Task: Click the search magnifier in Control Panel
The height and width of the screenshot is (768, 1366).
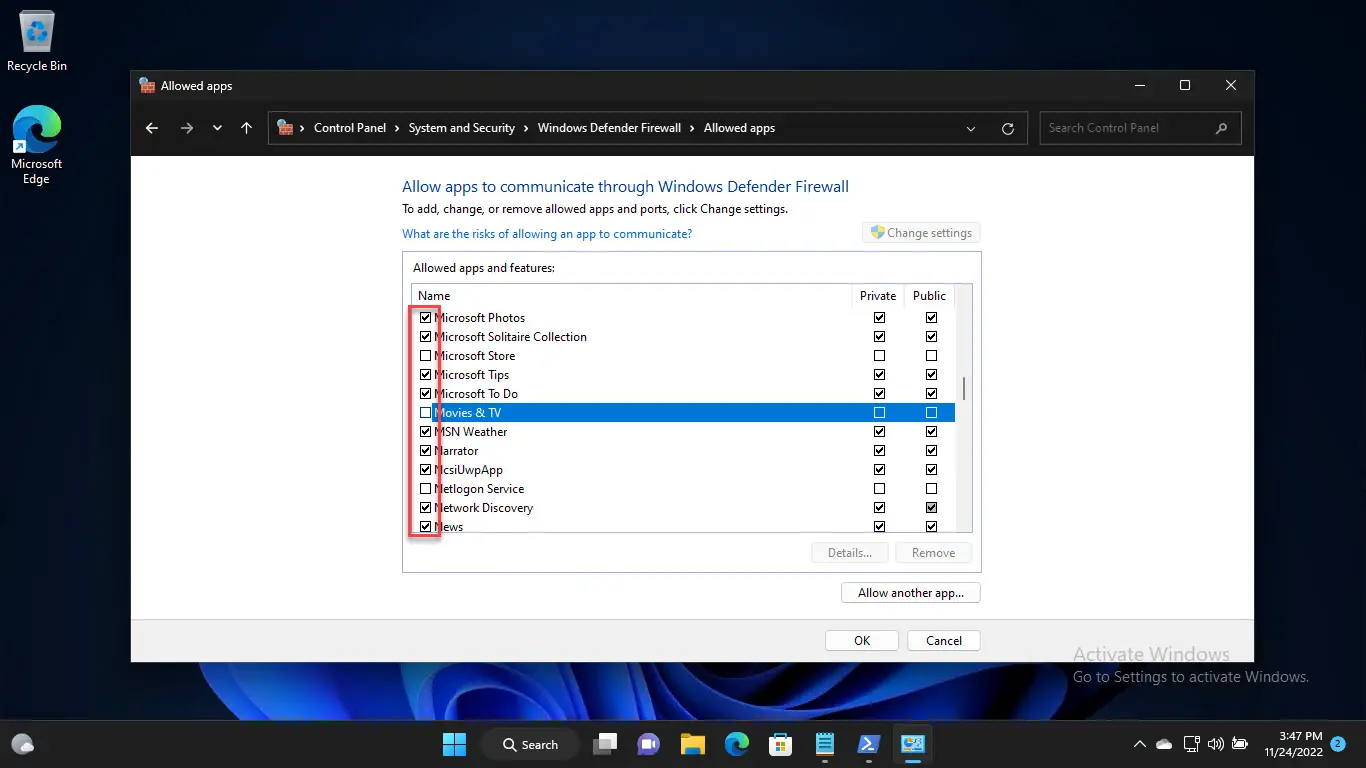Action: tap(1221, 128)
